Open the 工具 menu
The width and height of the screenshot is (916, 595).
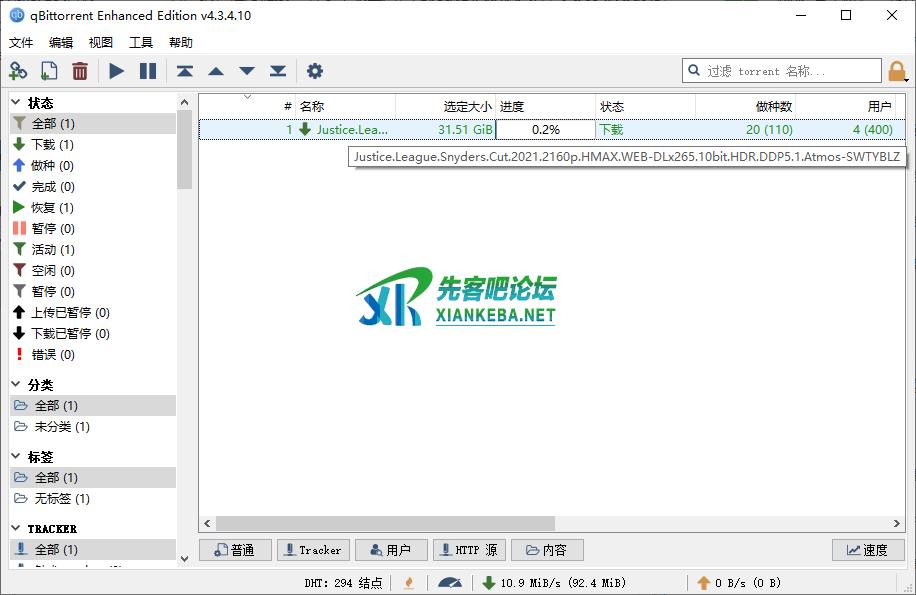click(141, 43)
